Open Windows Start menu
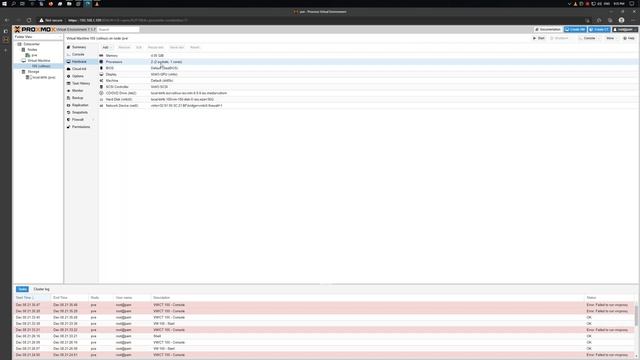The height and width of the screenshot is (360, 640). point(4,4)
